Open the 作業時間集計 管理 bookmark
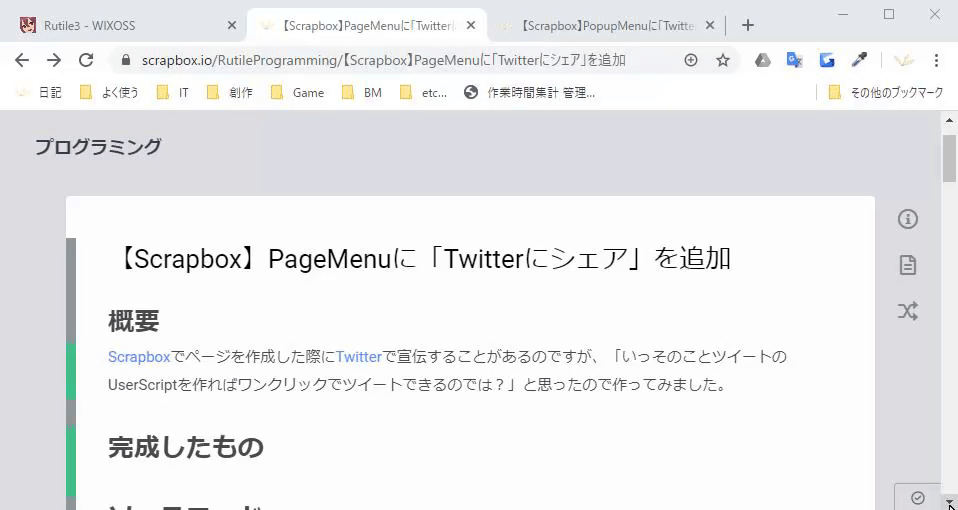This screenshot has height=510, width=958. coord(529,93)
